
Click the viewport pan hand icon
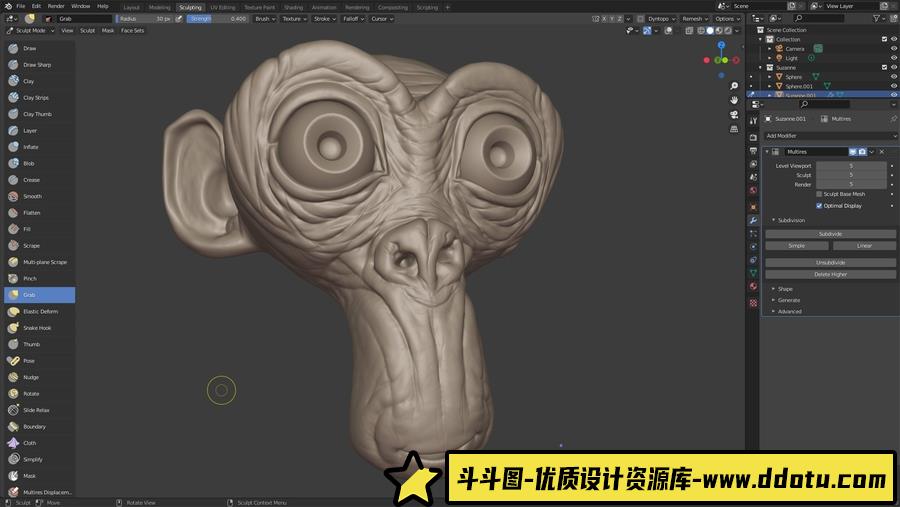pos(734,100)
